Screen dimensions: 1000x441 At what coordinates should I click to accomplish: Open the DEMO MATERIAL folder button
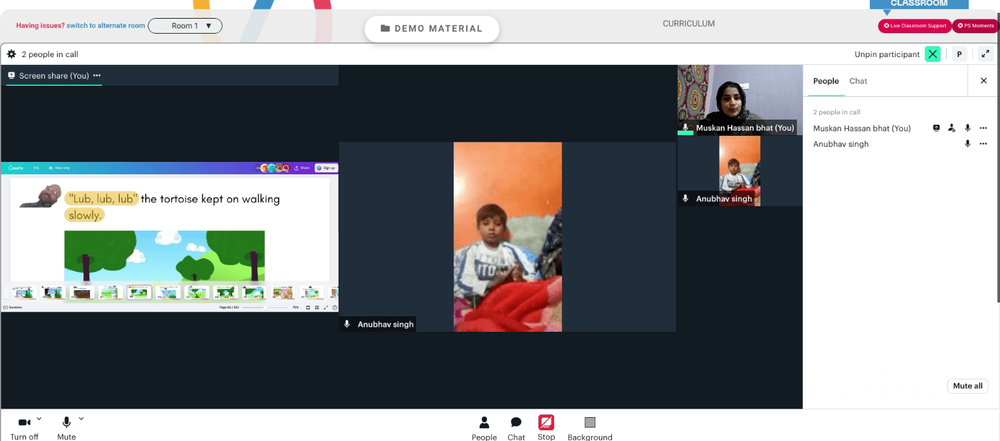click(432, 29)
